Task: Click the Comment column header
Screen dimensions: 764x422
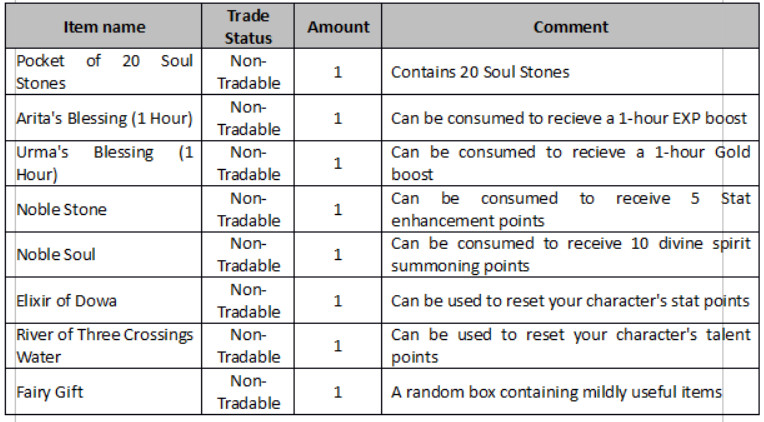Action: point(571,27)
